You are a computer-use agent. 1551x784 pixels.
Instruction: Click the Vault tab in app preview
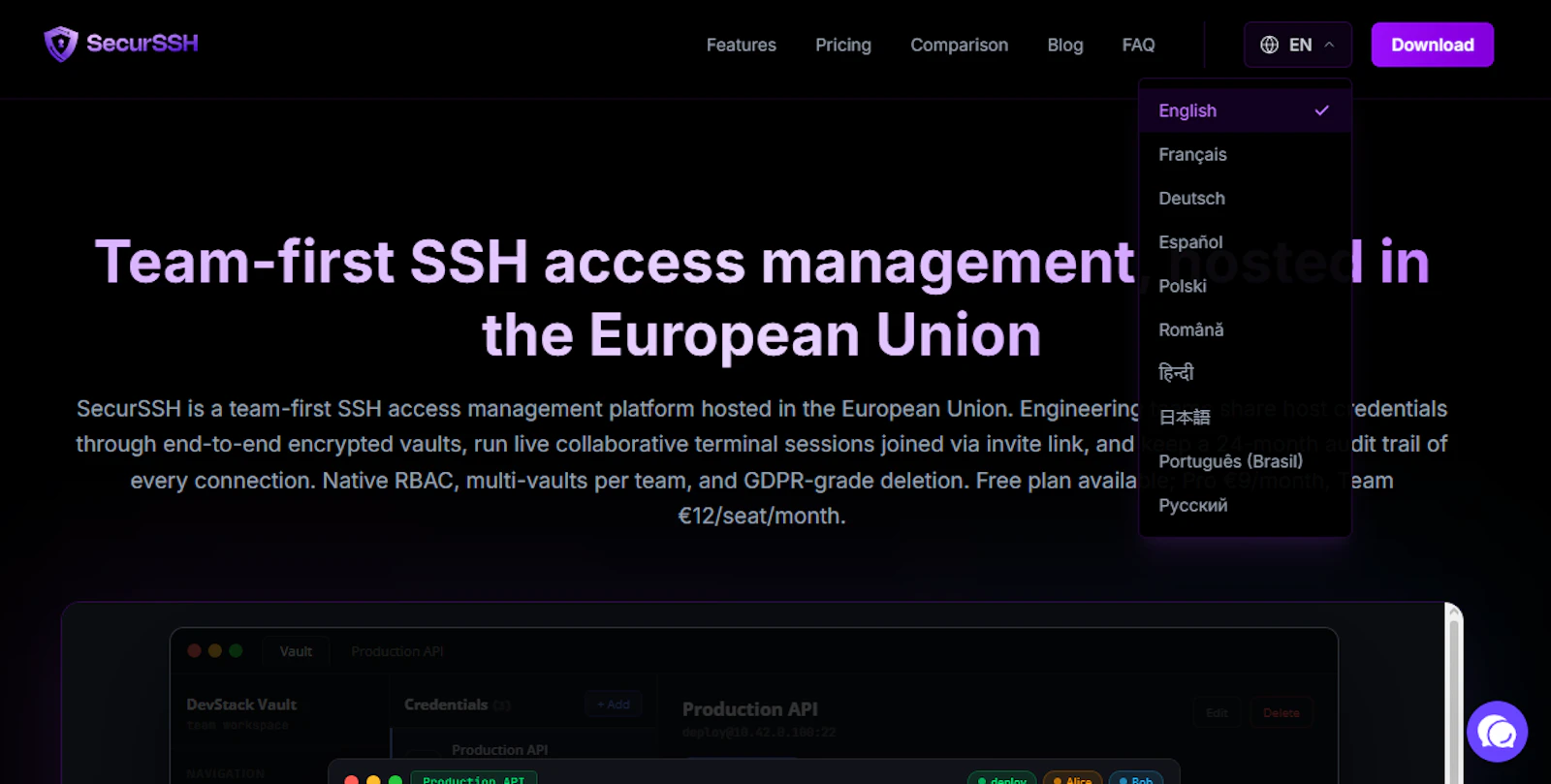296,651
